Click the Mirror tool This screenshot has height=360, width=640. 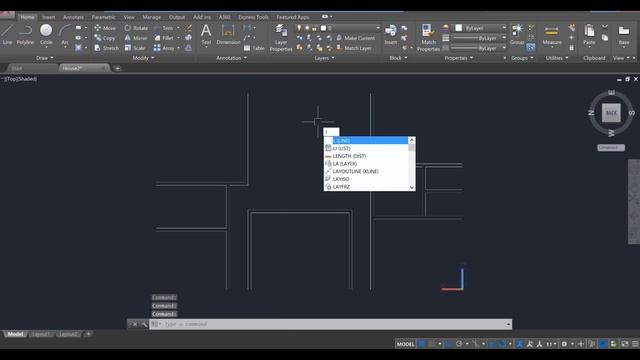136,38
